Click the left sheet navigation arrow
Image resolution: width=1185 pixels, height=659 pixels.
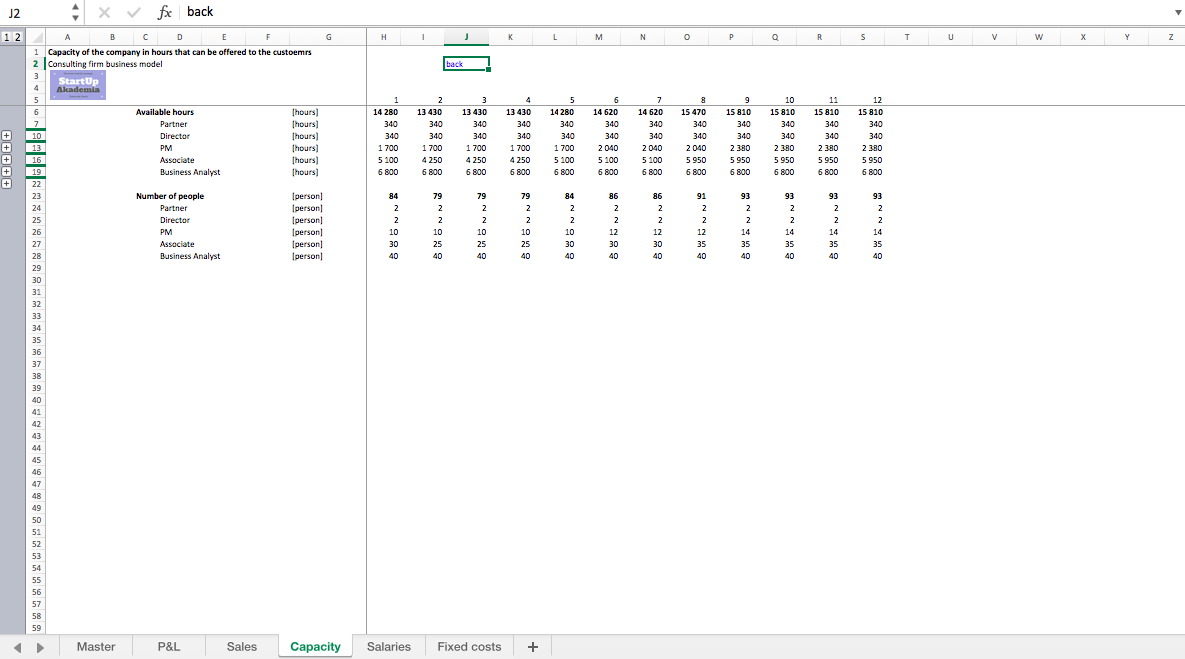point(16,646)
